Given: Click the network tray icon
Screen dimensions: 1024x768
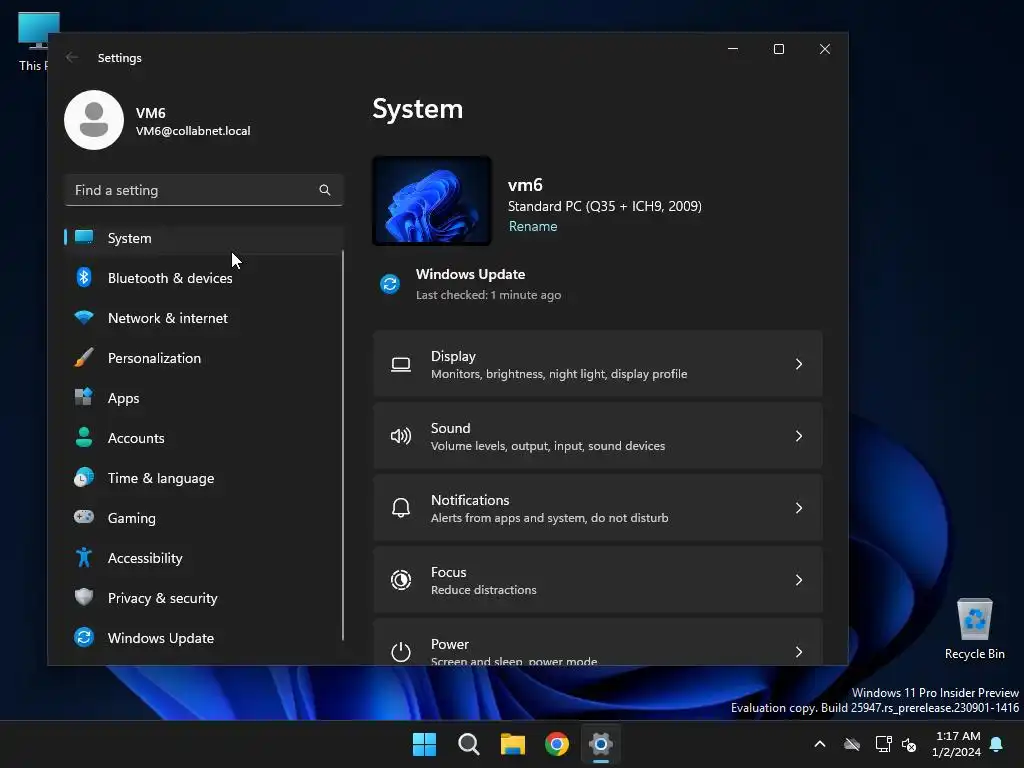Looking at the screenshot, I should point(884,744).
